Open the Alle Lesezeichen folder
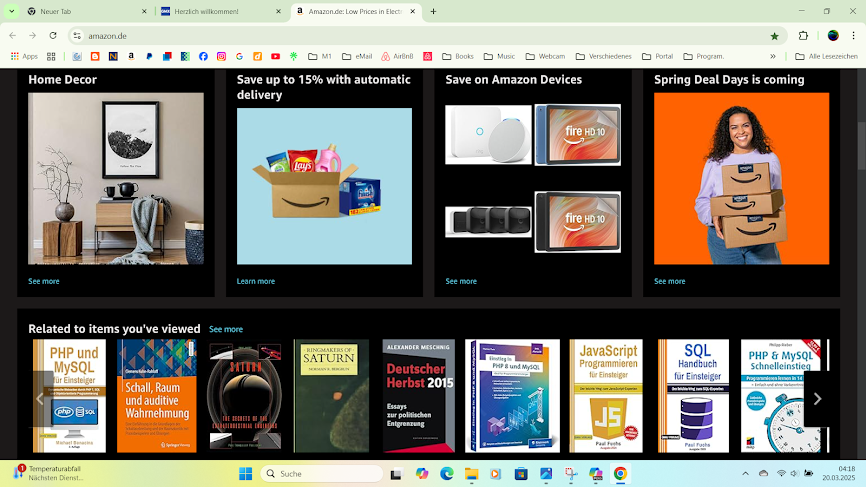The width and height of the screenshot is (866, 487). coord(826,56)
